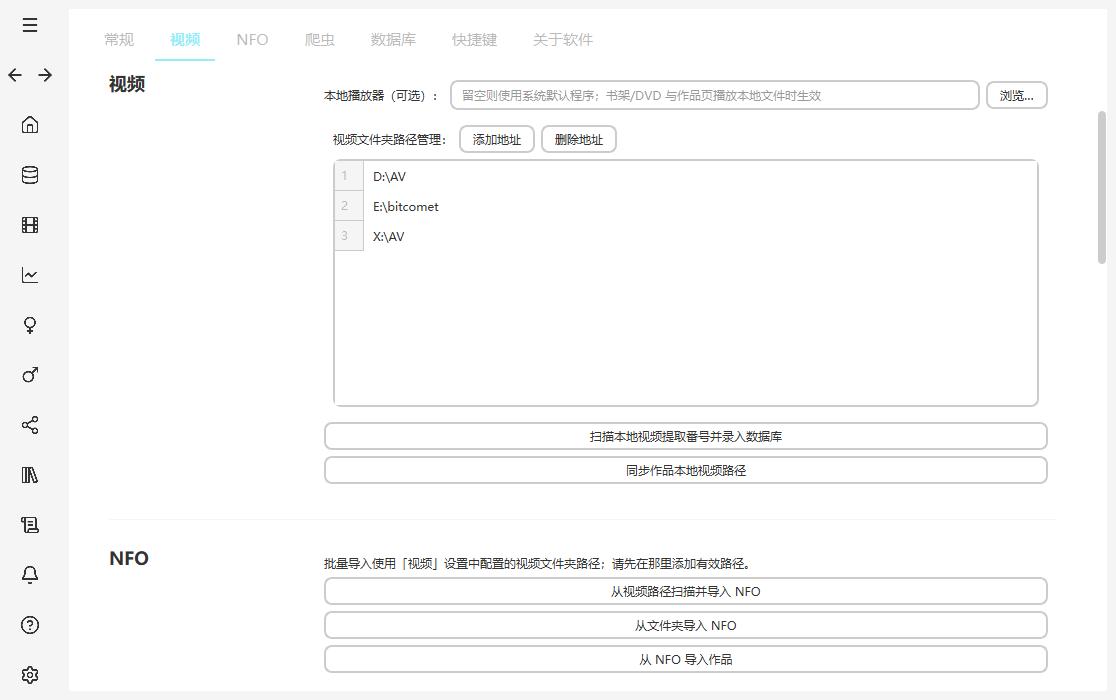
Task: Switch to the 常规 tab
Action: coord(119,40)
